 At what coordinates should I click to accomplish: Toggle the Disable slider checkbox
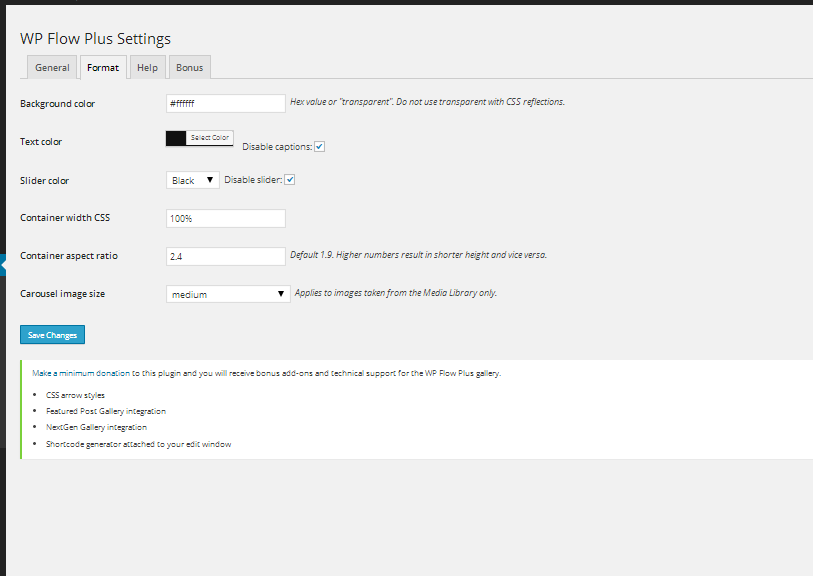(x=290, y=180)
